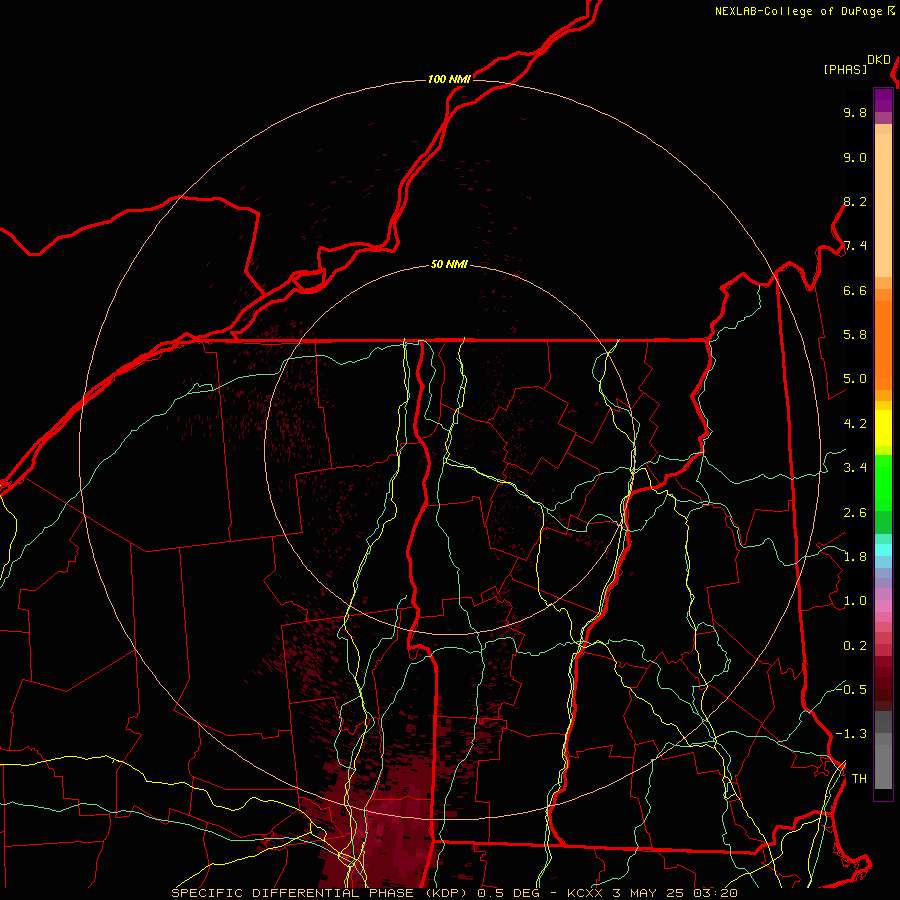
Task: Click the bright green color bar segment
Action: 883,482
